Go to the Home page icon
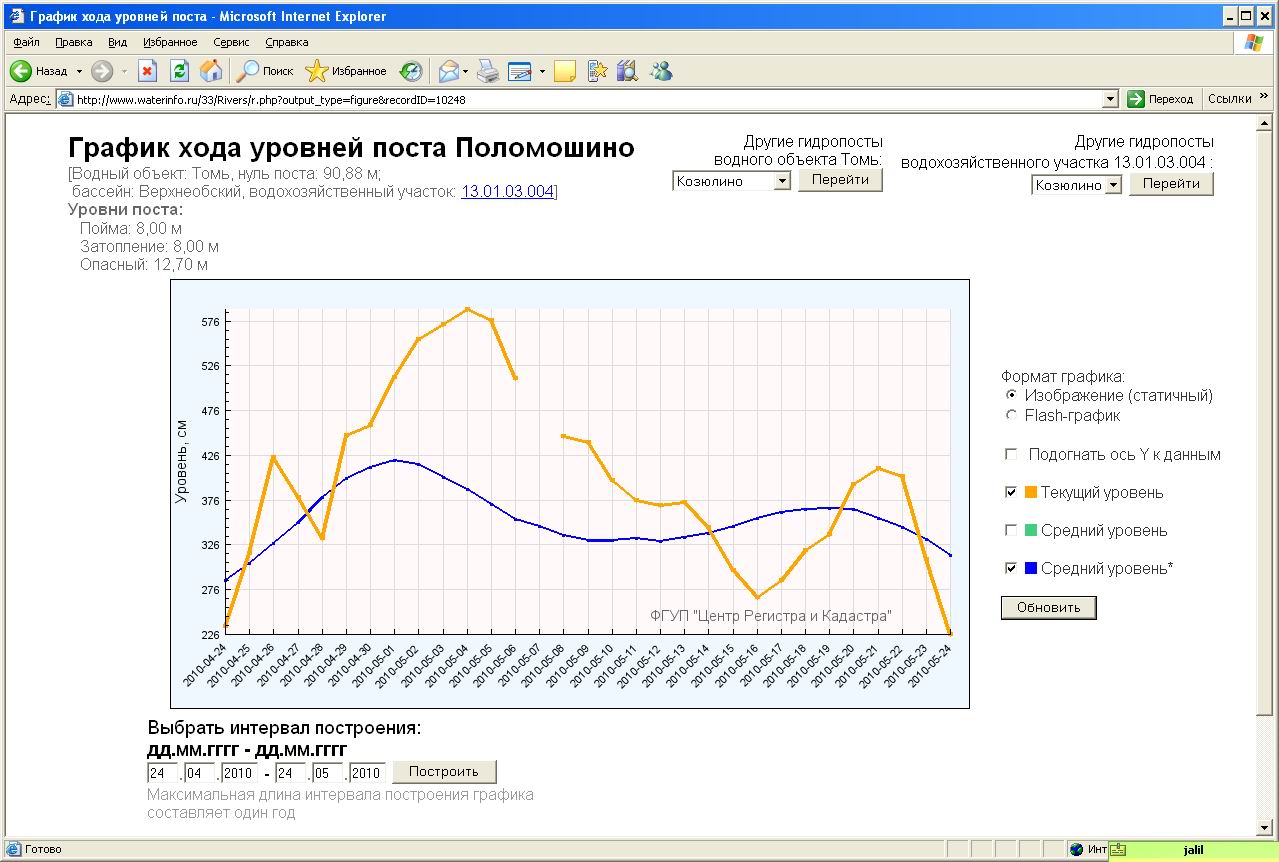 (x=211, y=71)
